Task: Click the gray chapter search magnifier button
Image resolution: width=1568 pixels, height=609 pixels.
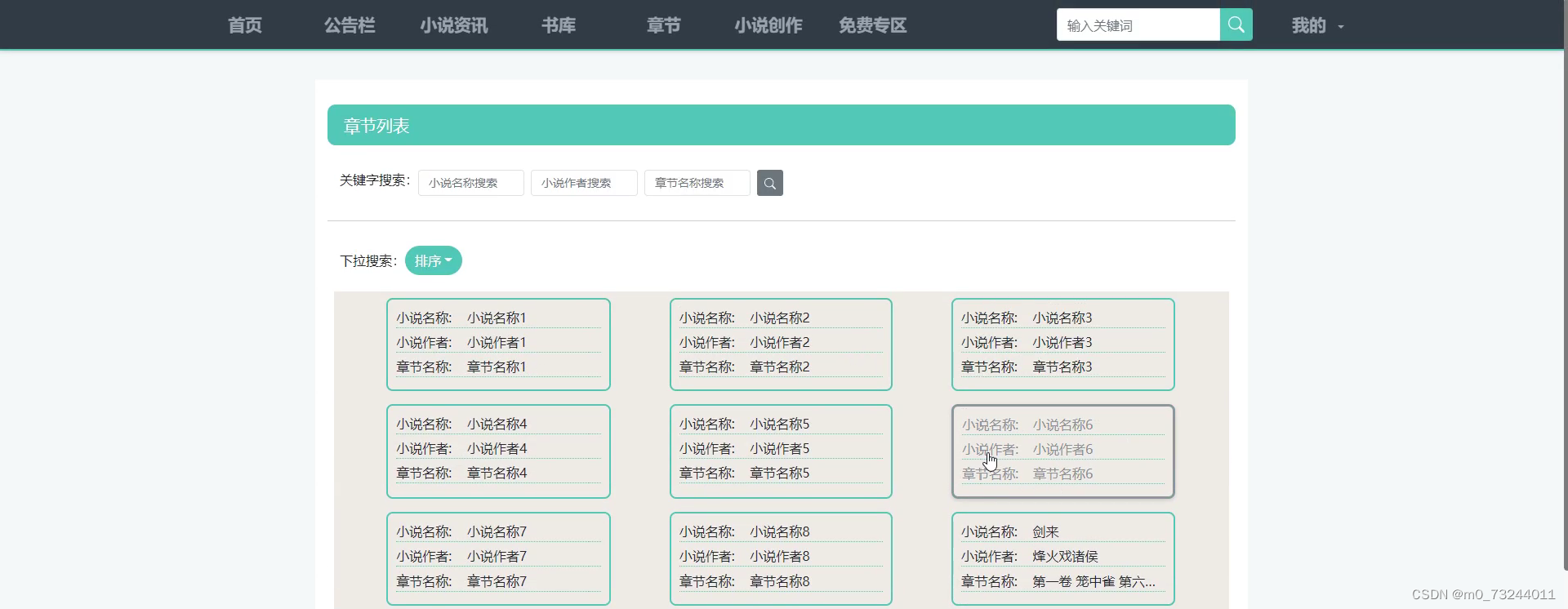Action: pos(769,183)
